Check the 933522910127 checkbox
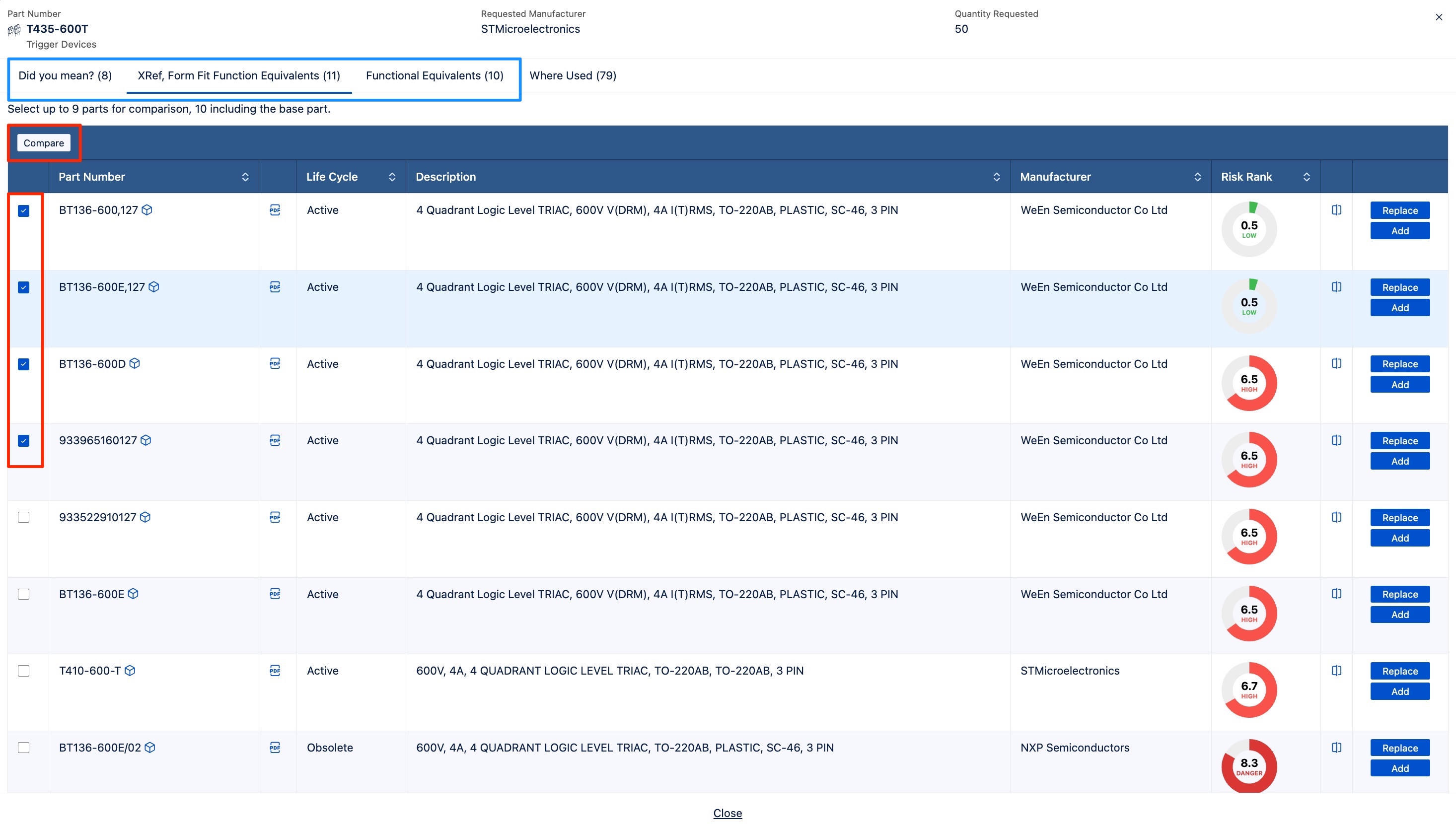This screenshot has width=1456, height=824. pos(24,517)
